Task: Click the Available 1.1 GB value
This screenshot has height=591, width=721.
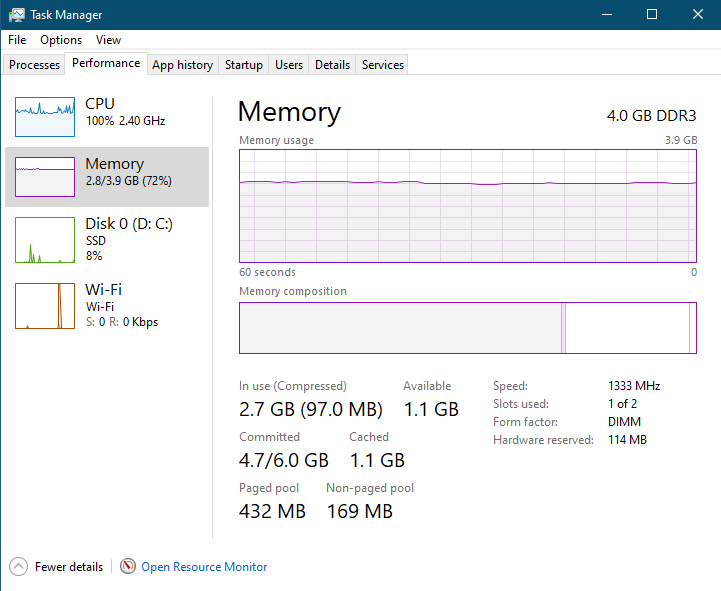Action: click(x=431, y=409)
